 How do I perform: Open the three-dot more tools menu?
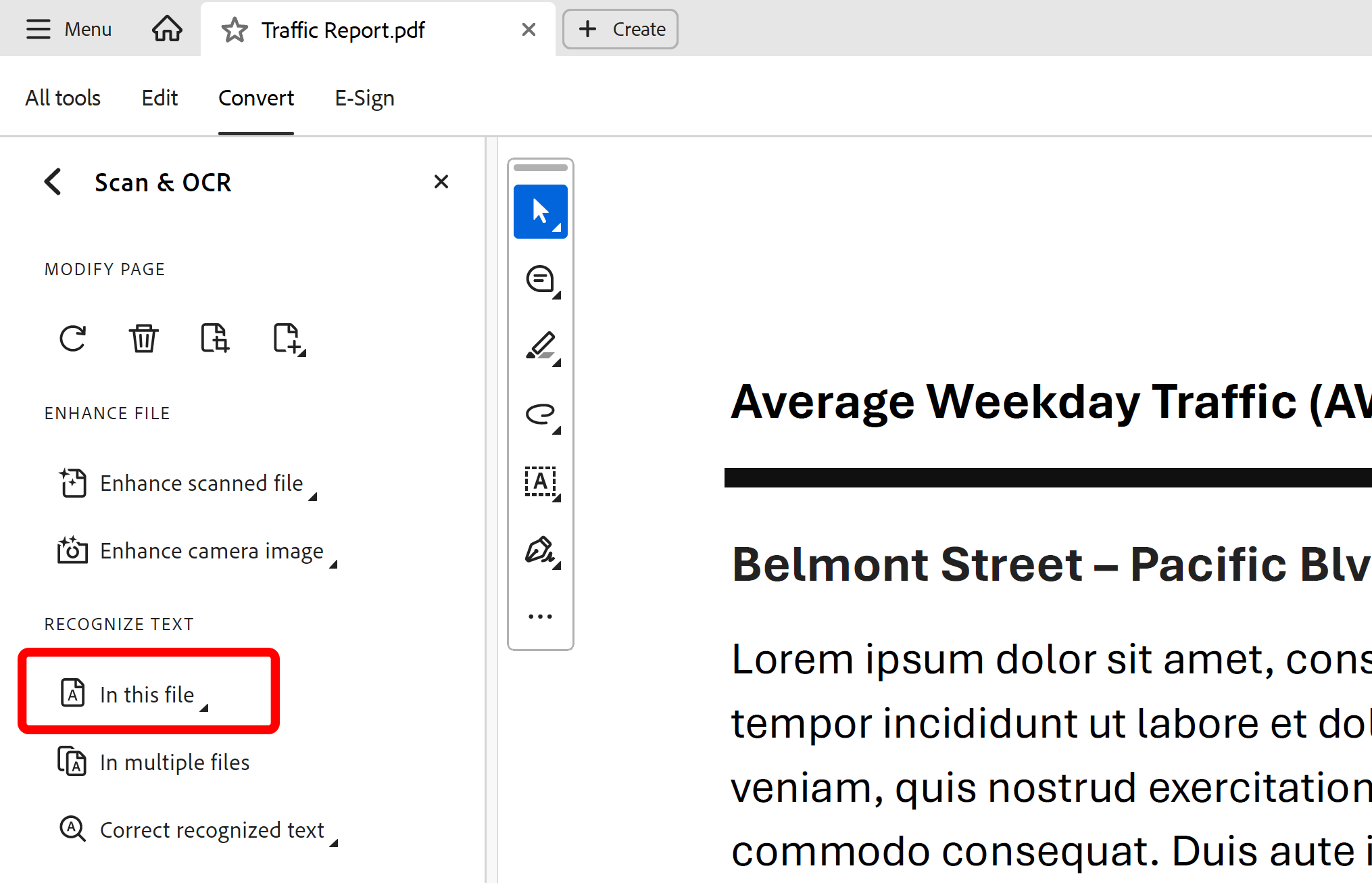pos(540,617)
